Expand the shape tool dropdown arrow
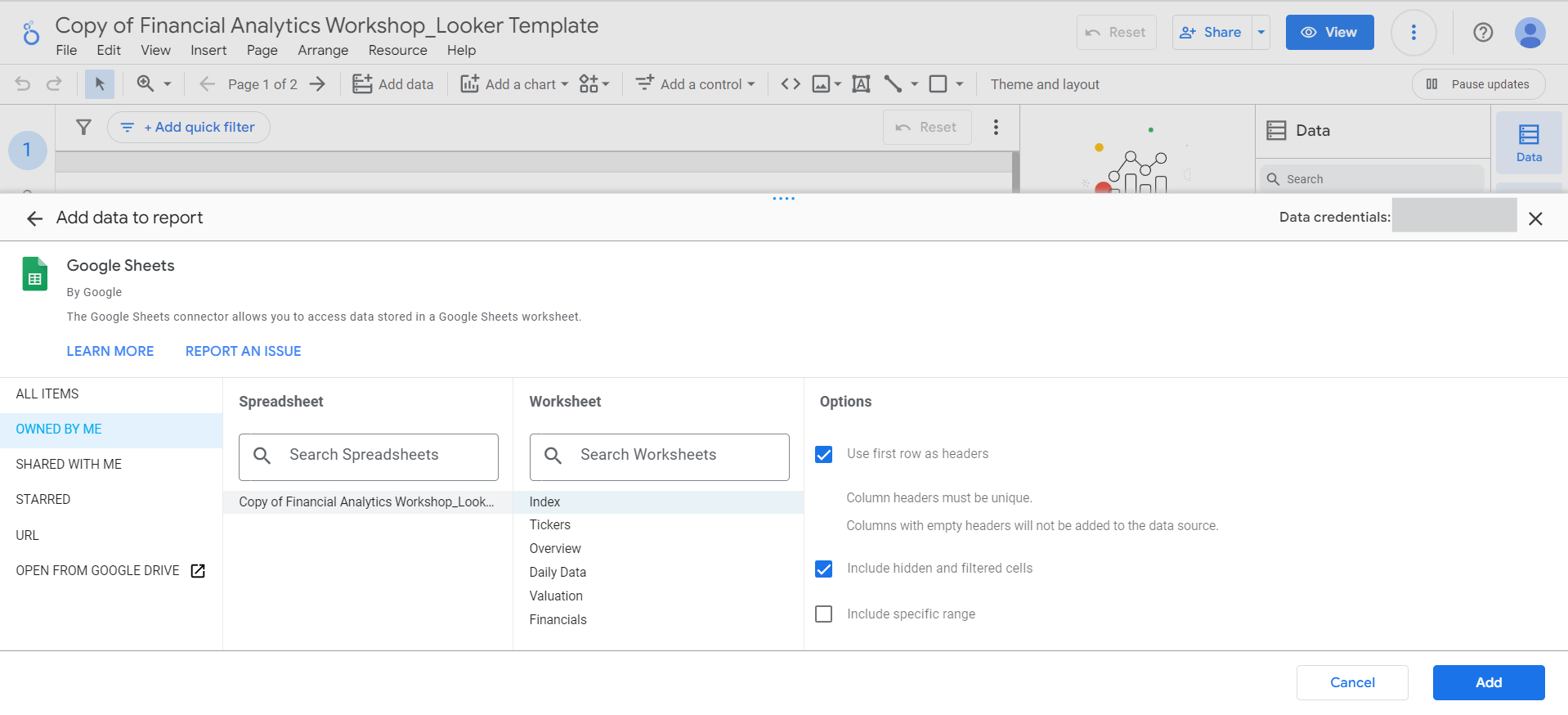 pyautogui.click(x=960, y=84)
